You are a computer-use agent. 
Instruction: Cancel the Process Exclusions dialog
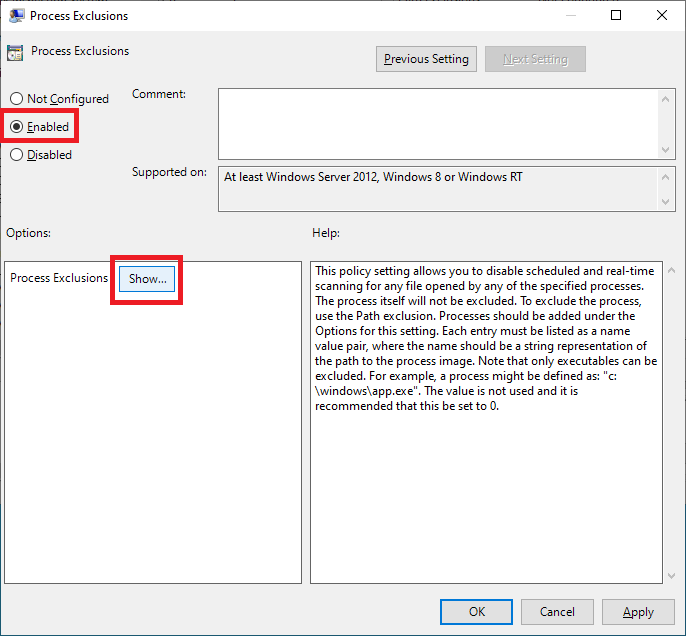tap(557, 612)
